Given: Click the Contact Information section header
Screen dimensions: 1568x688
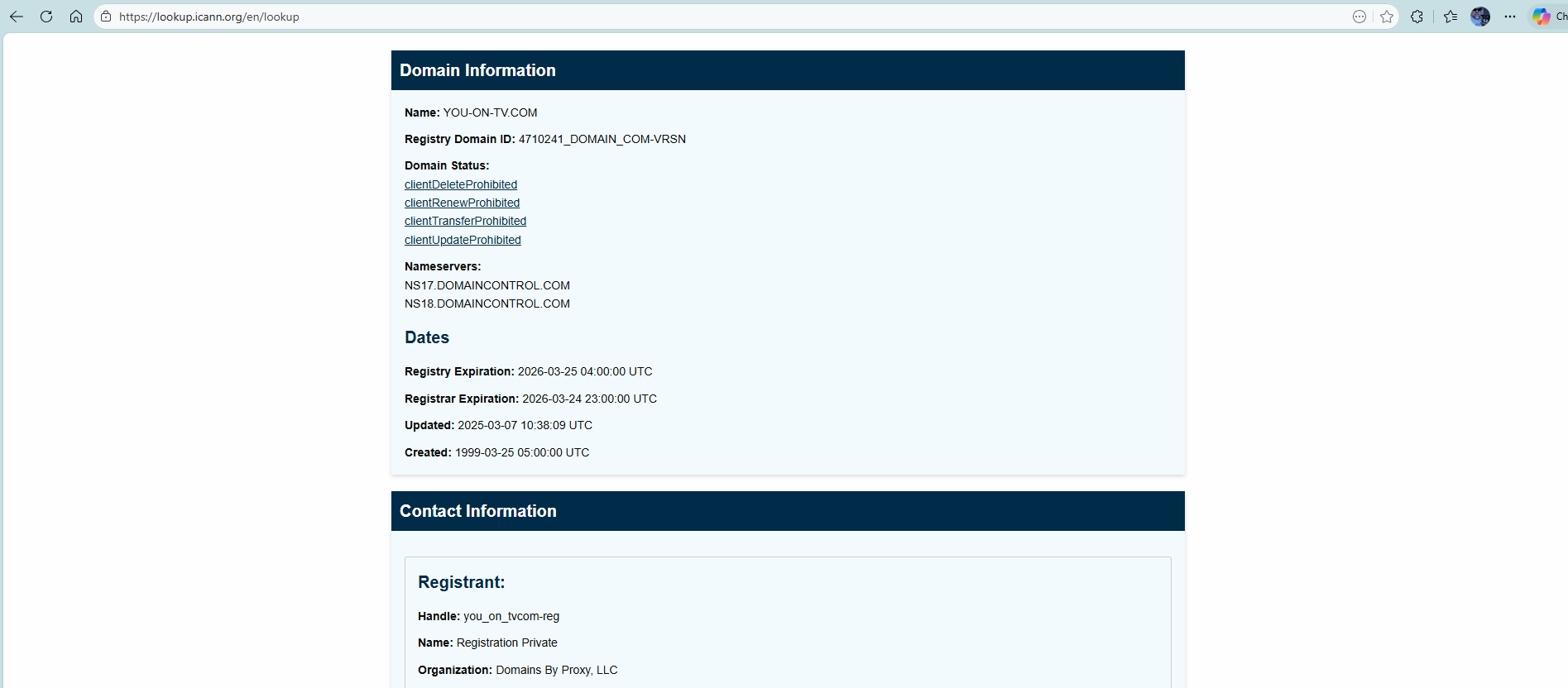Looking at the screenshot, I should (x=478, y=511).
